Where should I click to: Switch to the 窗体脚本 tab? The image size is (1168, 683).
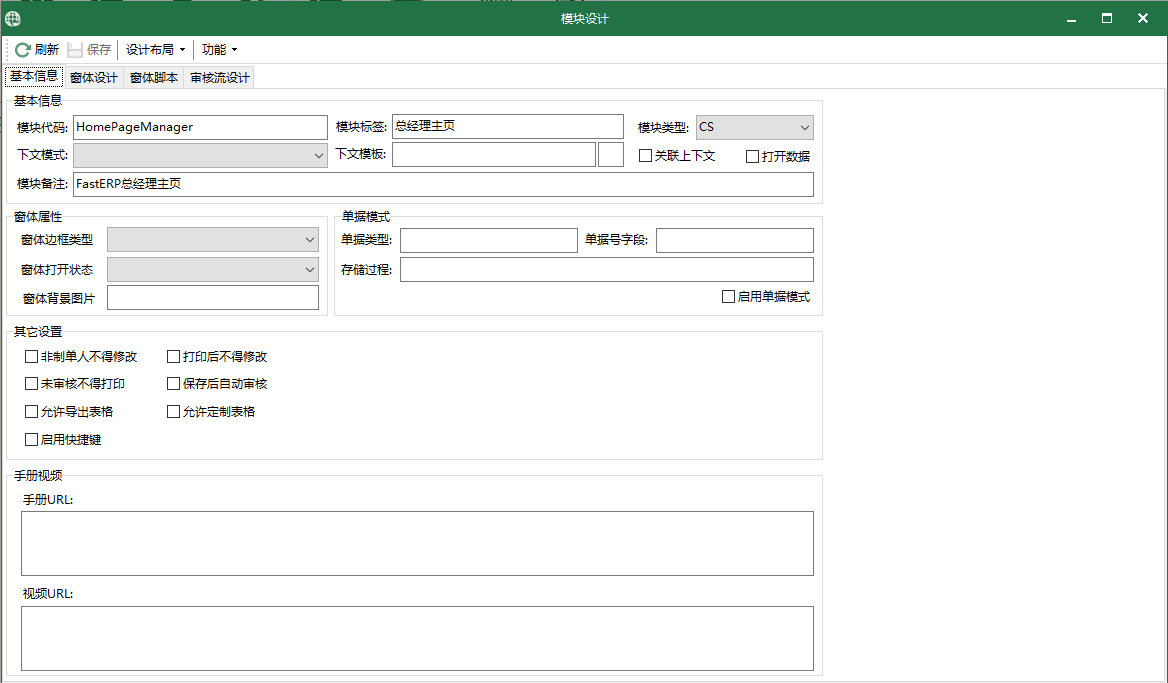click(x=153, y=77)
